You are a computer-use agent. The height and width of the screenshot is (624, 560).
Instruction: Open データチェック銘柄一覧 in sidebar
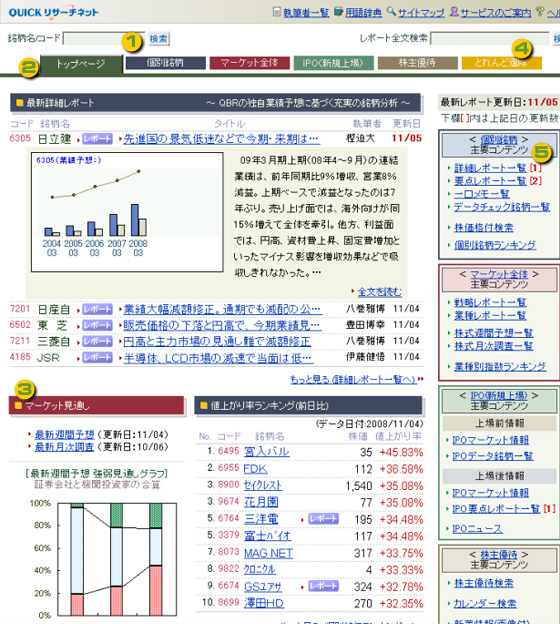pos(502,207)
